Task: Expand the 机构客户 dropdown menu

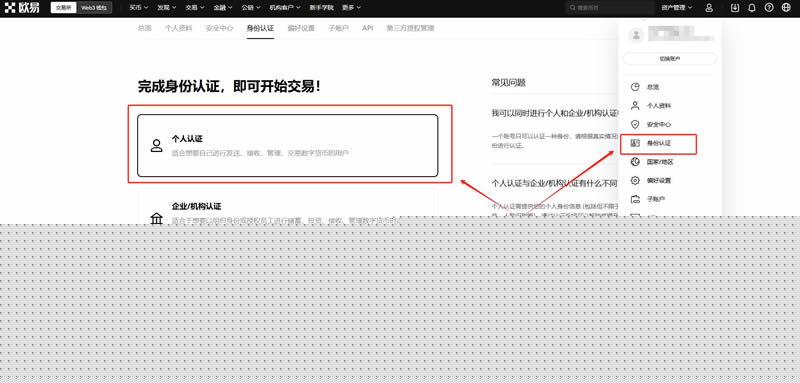Action: pos(285,8)
